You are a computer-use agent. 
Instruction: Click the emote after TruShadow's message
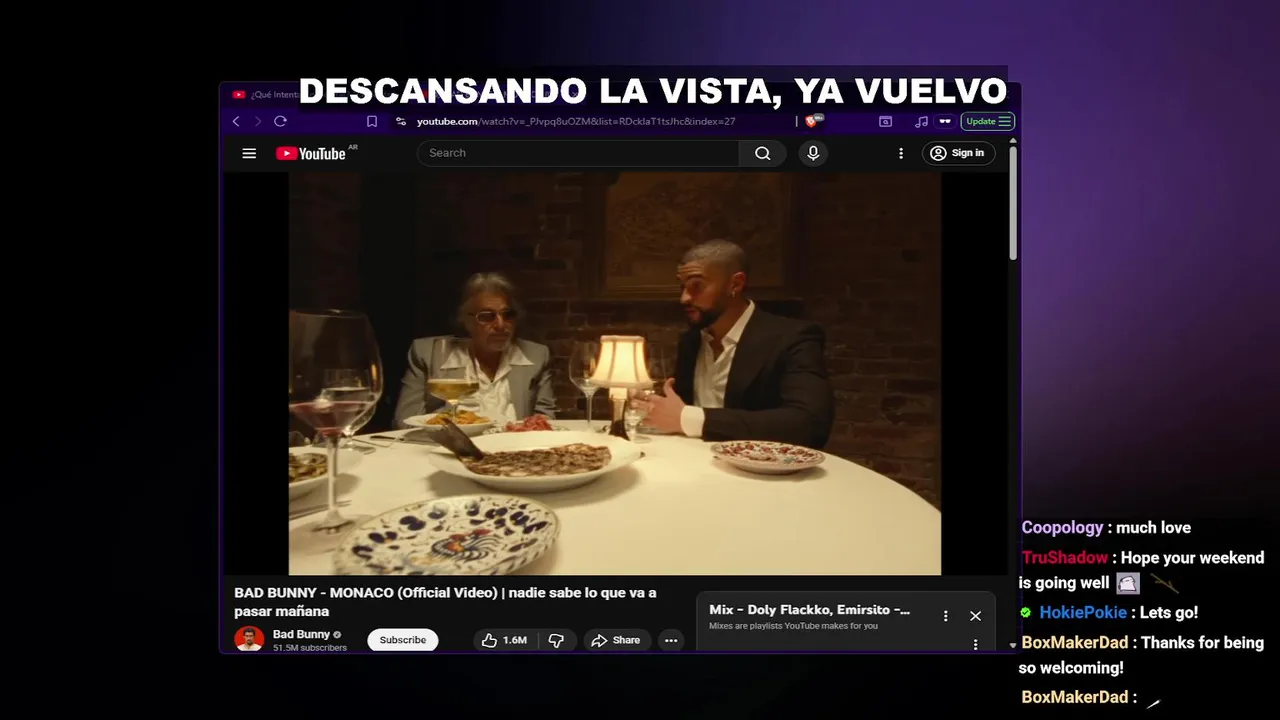click(1128, 583)
